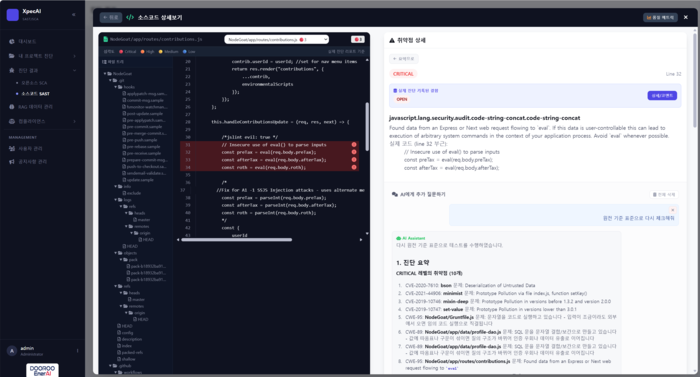Close the source code detail dialog
This screenshot has height=377, width=700.
tap(686, 17)
